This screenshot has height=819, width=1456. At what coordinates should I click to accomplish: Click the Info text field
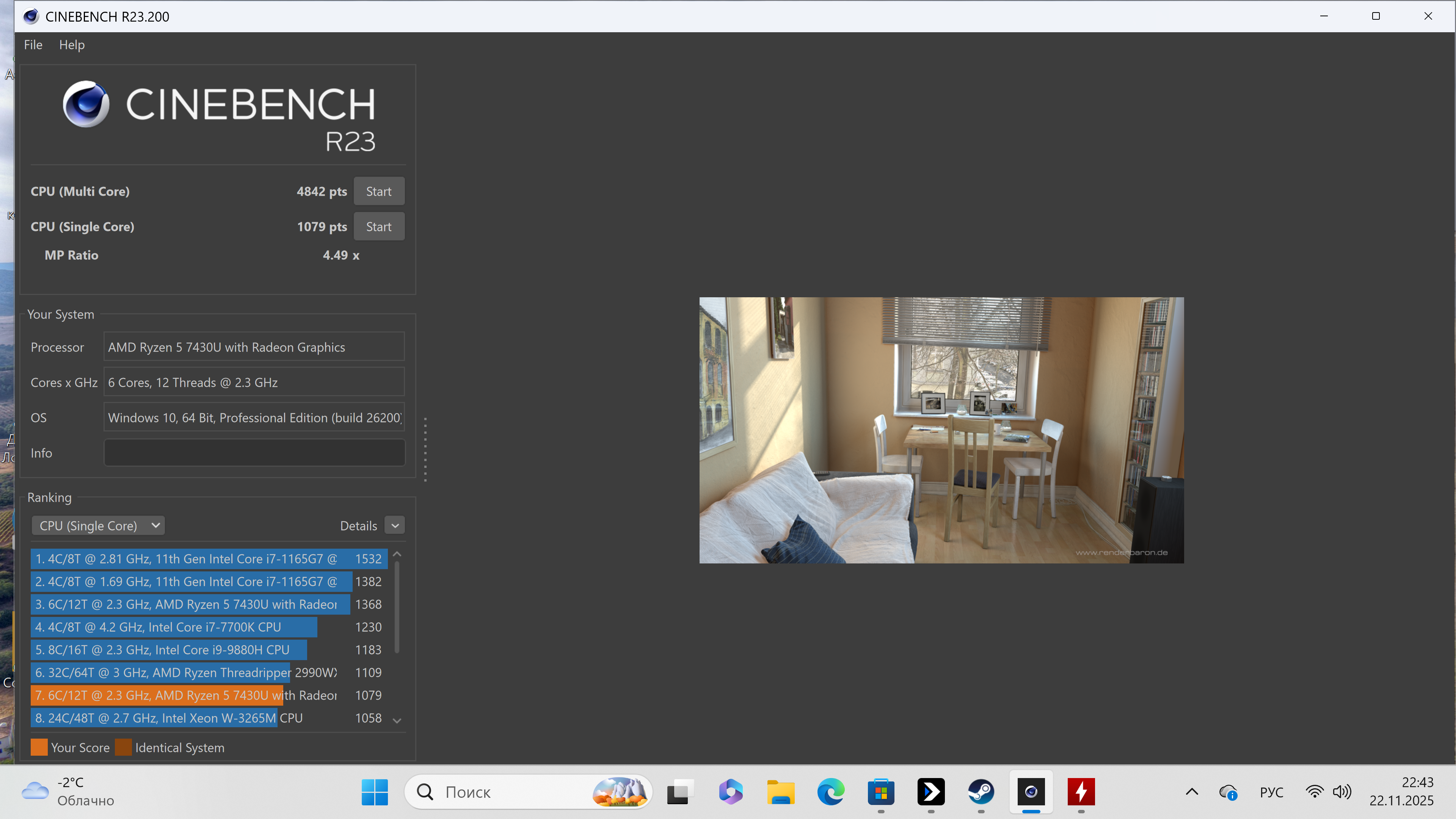click(254, 453)
